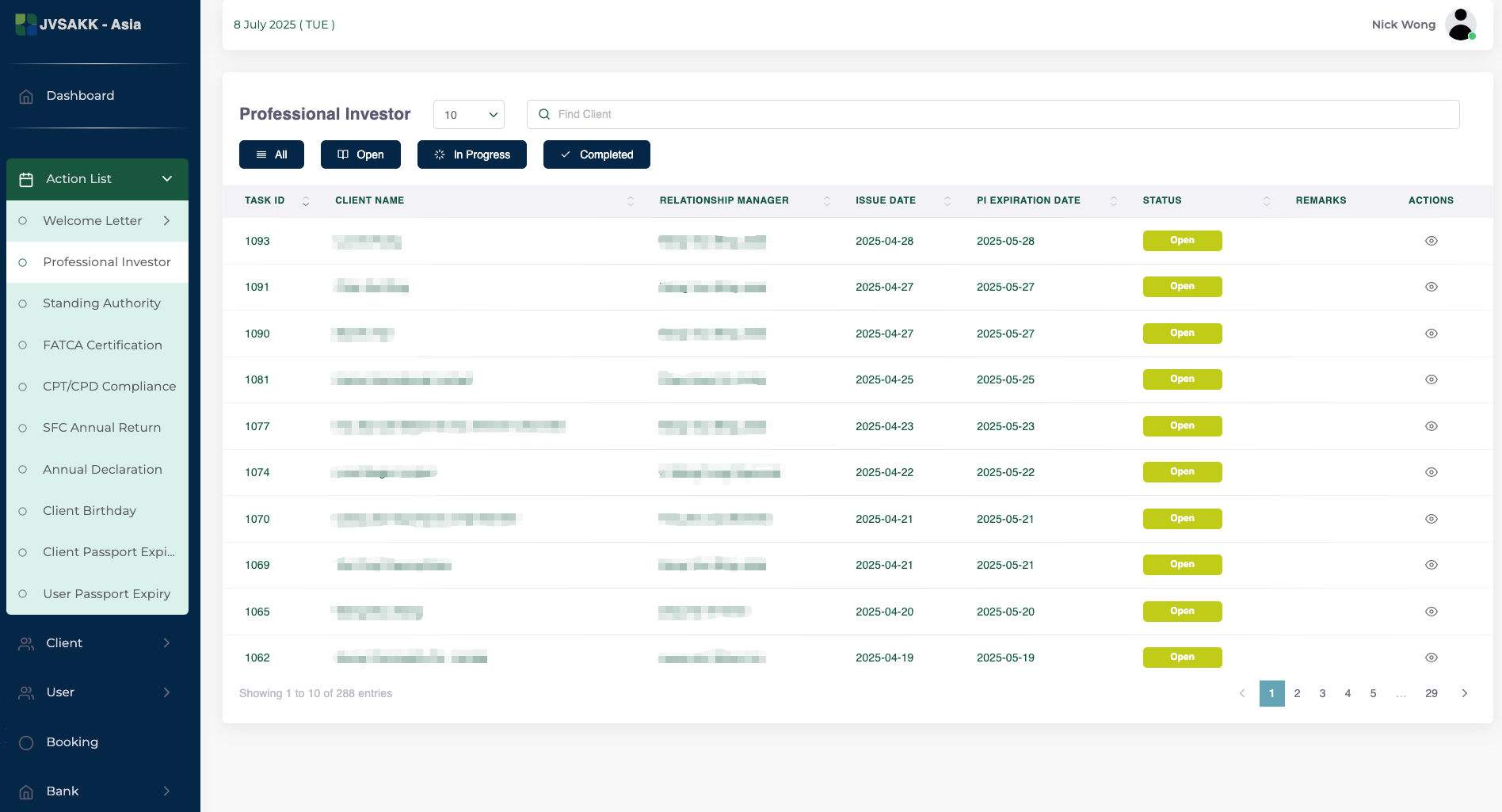This screenshot has height=812, width=1502.
Task: Click the Open status badge for task 1077
Action: [1182, 426]
